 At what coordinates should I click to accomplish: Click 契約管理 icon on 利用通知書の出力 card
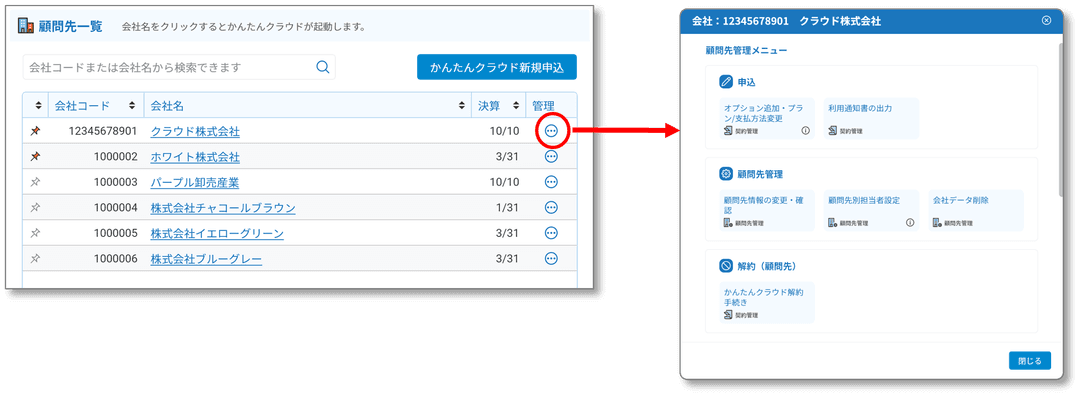pos(832,131)
